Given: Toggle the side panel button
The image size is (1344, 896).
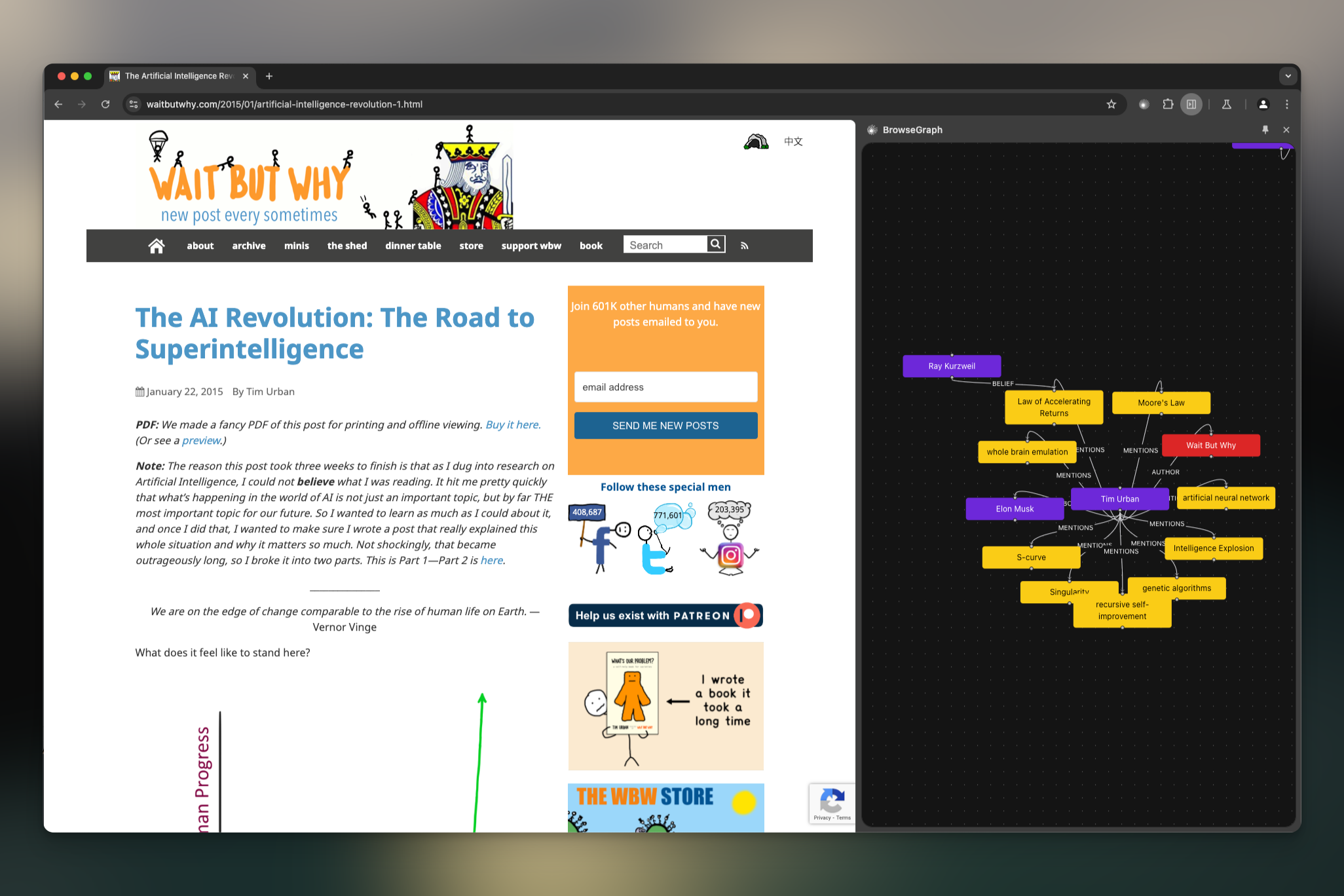Looking at the screenshot, I should coord(1191,104).
